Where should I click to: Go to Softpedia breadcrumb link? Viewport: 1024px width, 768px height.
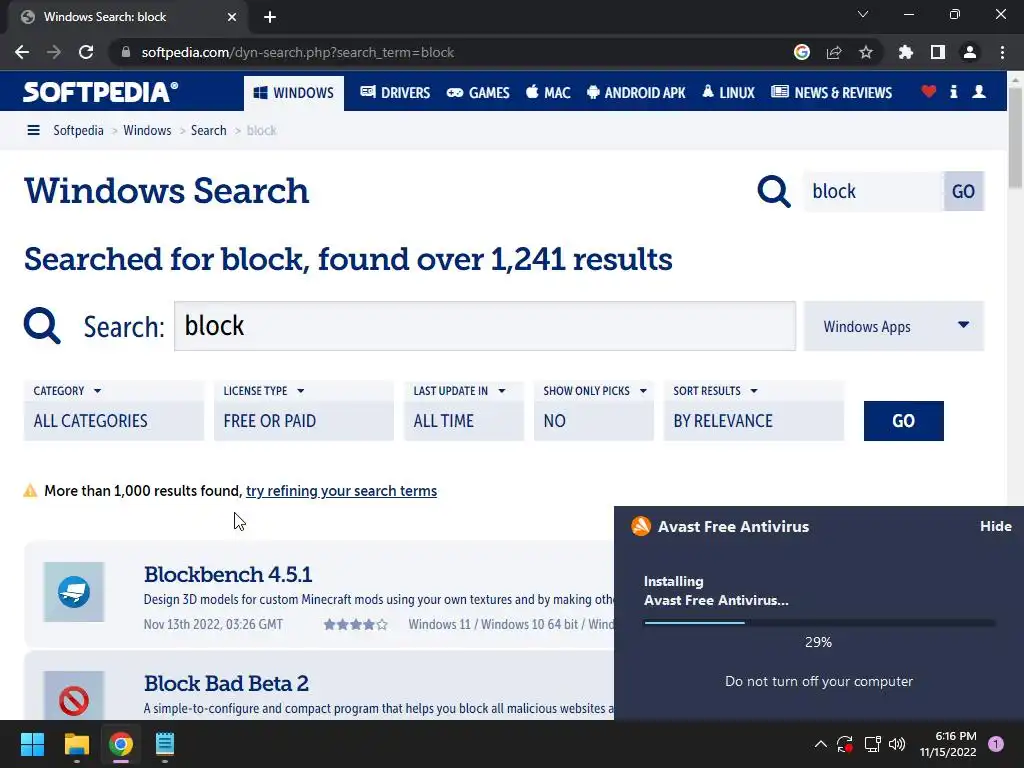click(78, 130)
